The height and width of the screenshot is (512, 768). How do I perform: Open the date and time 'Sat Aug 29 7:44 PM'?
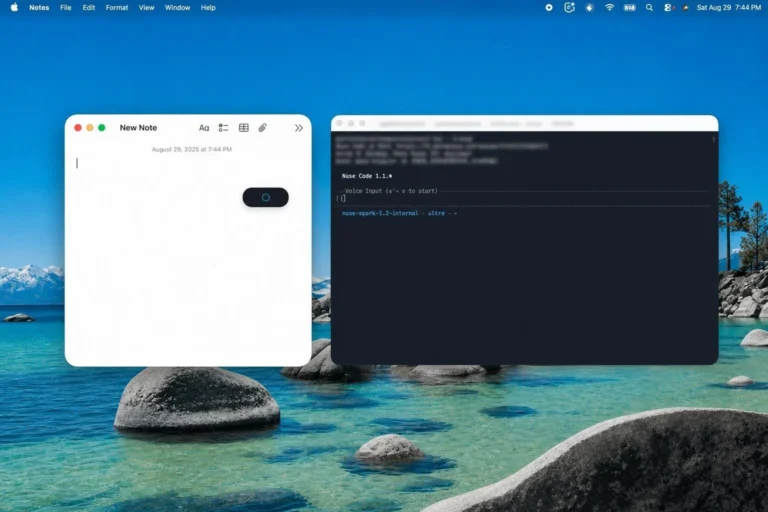(728, 7)
